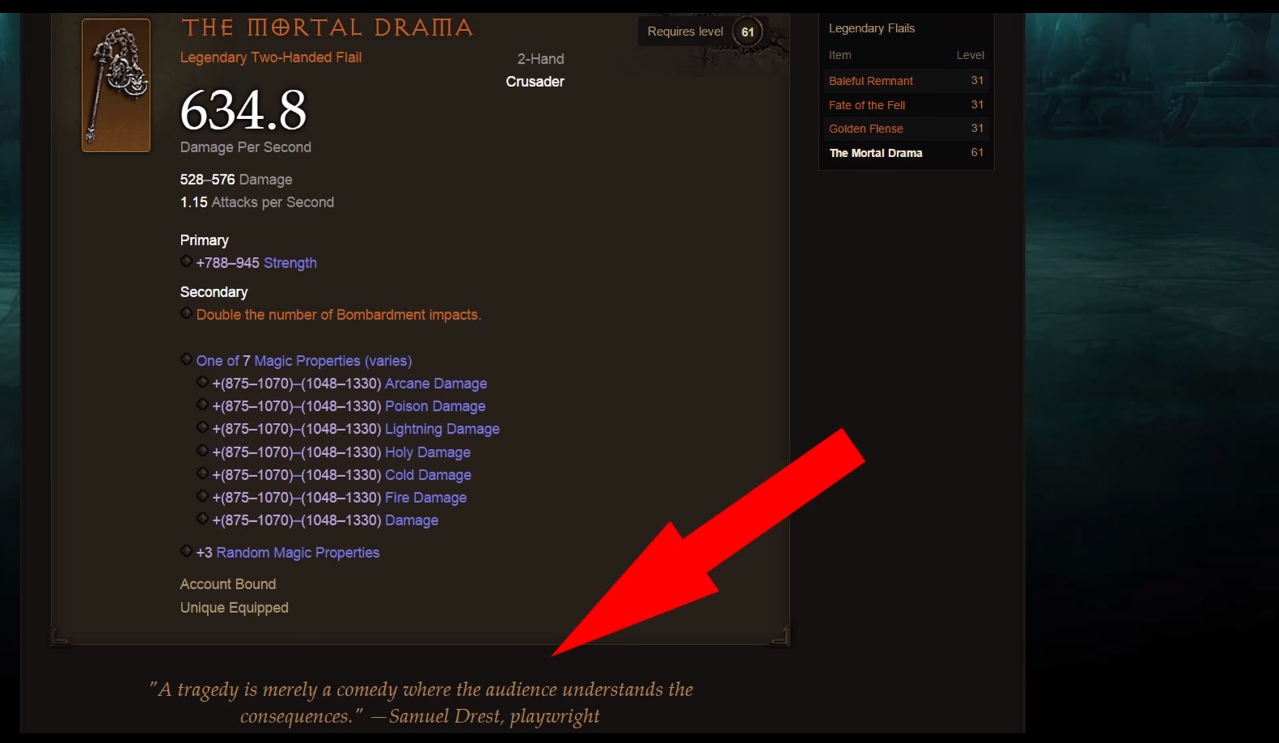
Task: Click Random Magic Properties link
Action: [298, 553]
